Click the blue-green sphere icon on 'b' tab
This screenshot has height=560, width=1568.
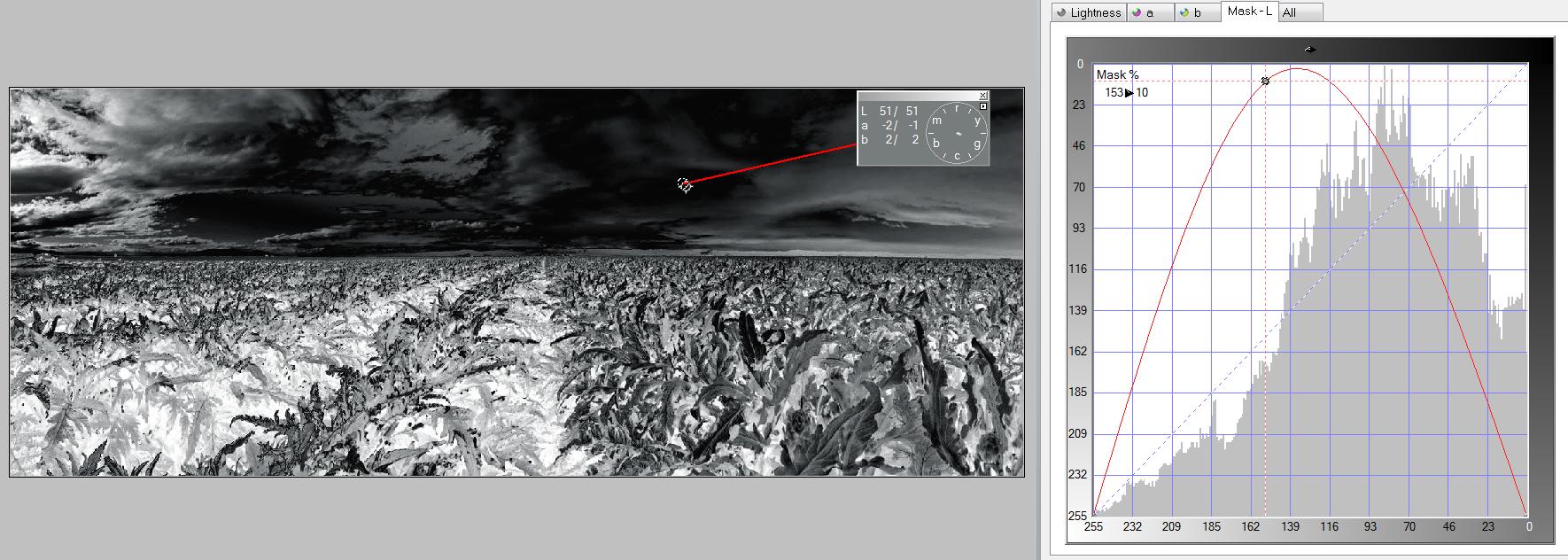[x=1184, y=12]
